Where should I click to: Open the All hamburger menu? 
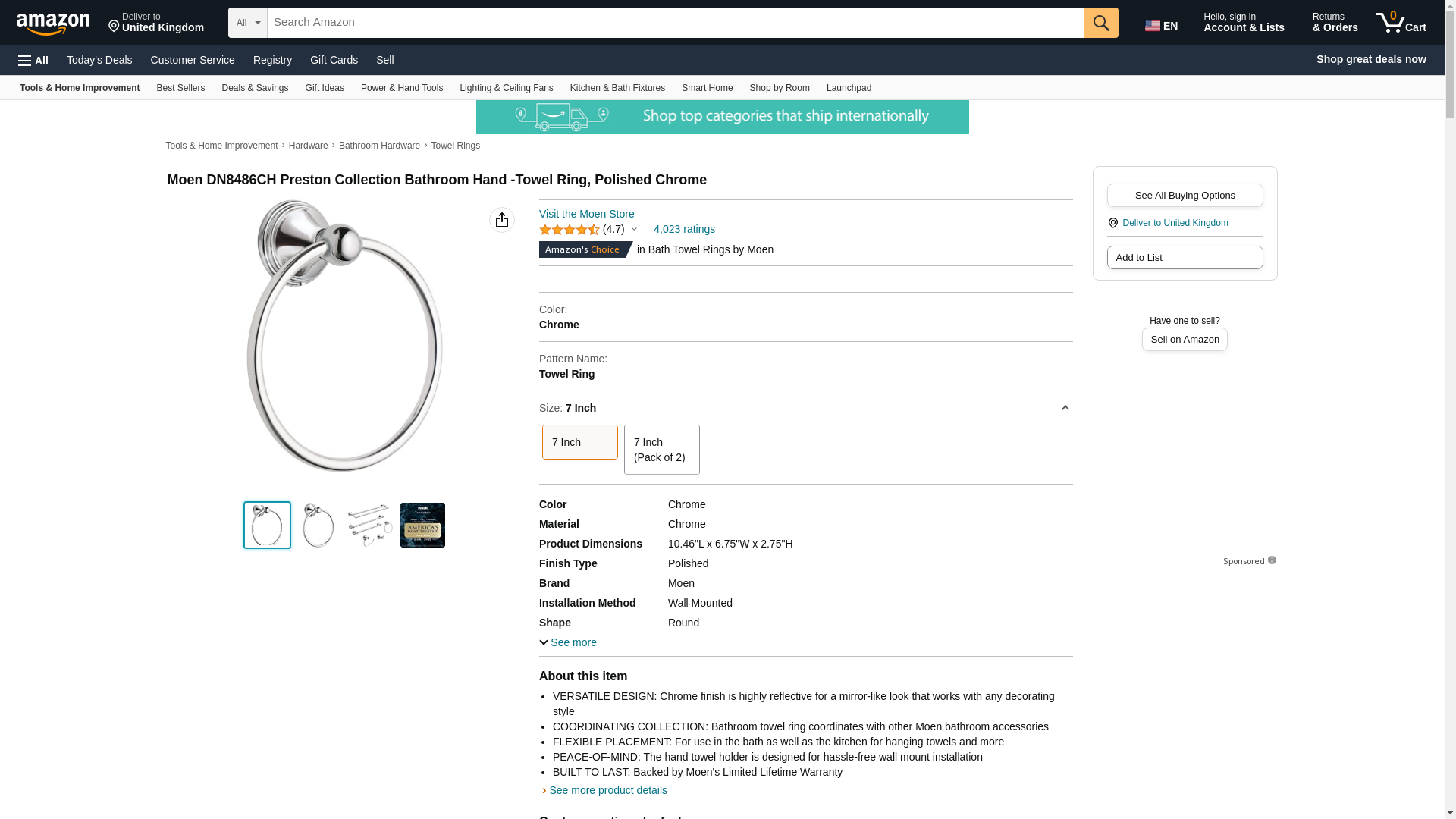pos(33,60)
